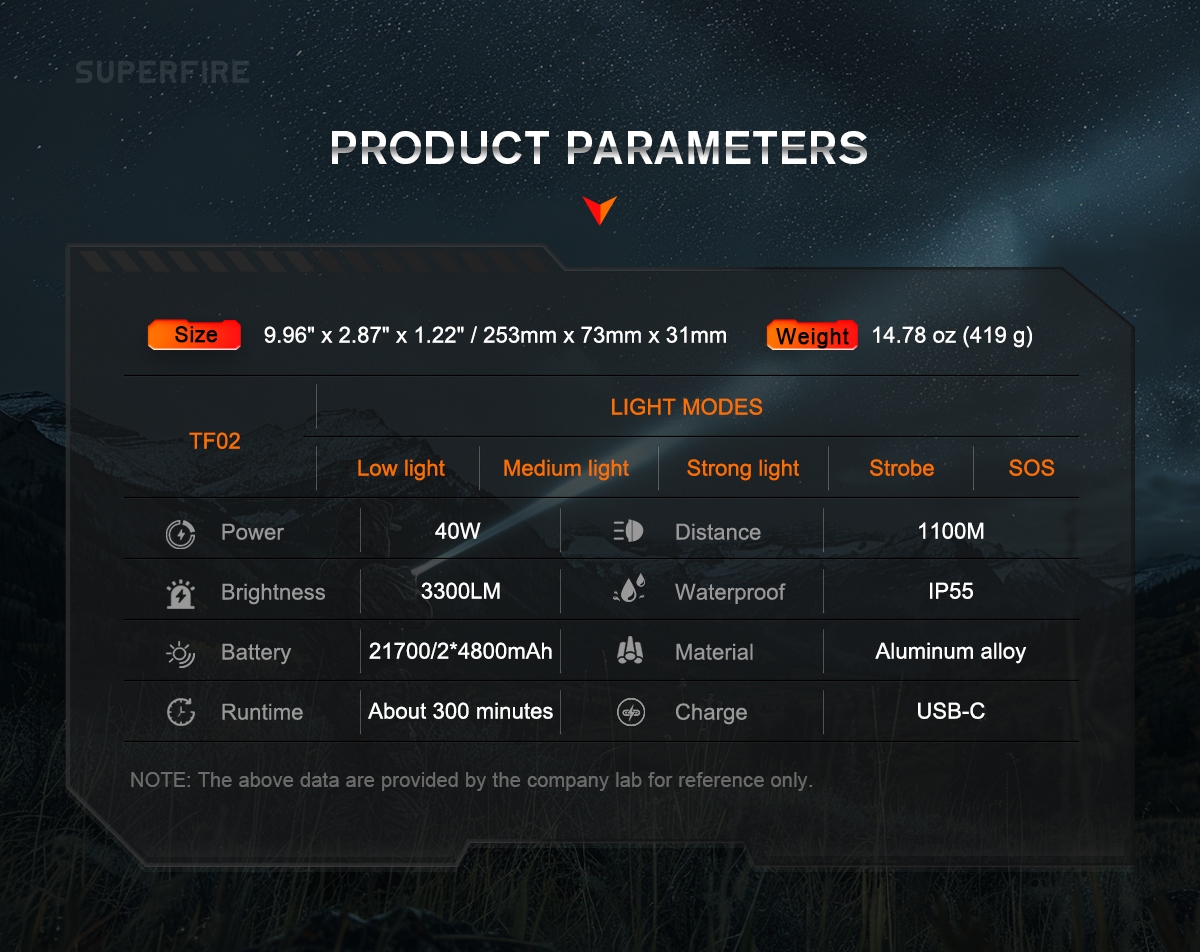Click the orange Weight badge
Screen dimensions: 1200x952
[812, 336]
